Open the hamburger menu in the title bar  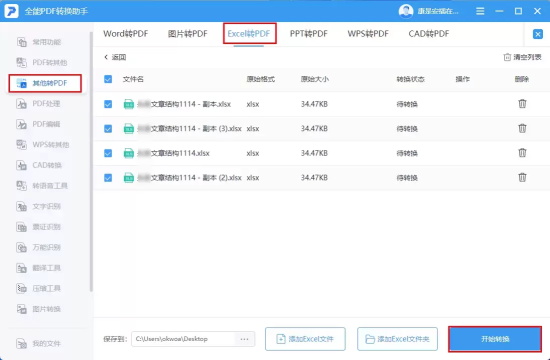(x=480, y=11)
